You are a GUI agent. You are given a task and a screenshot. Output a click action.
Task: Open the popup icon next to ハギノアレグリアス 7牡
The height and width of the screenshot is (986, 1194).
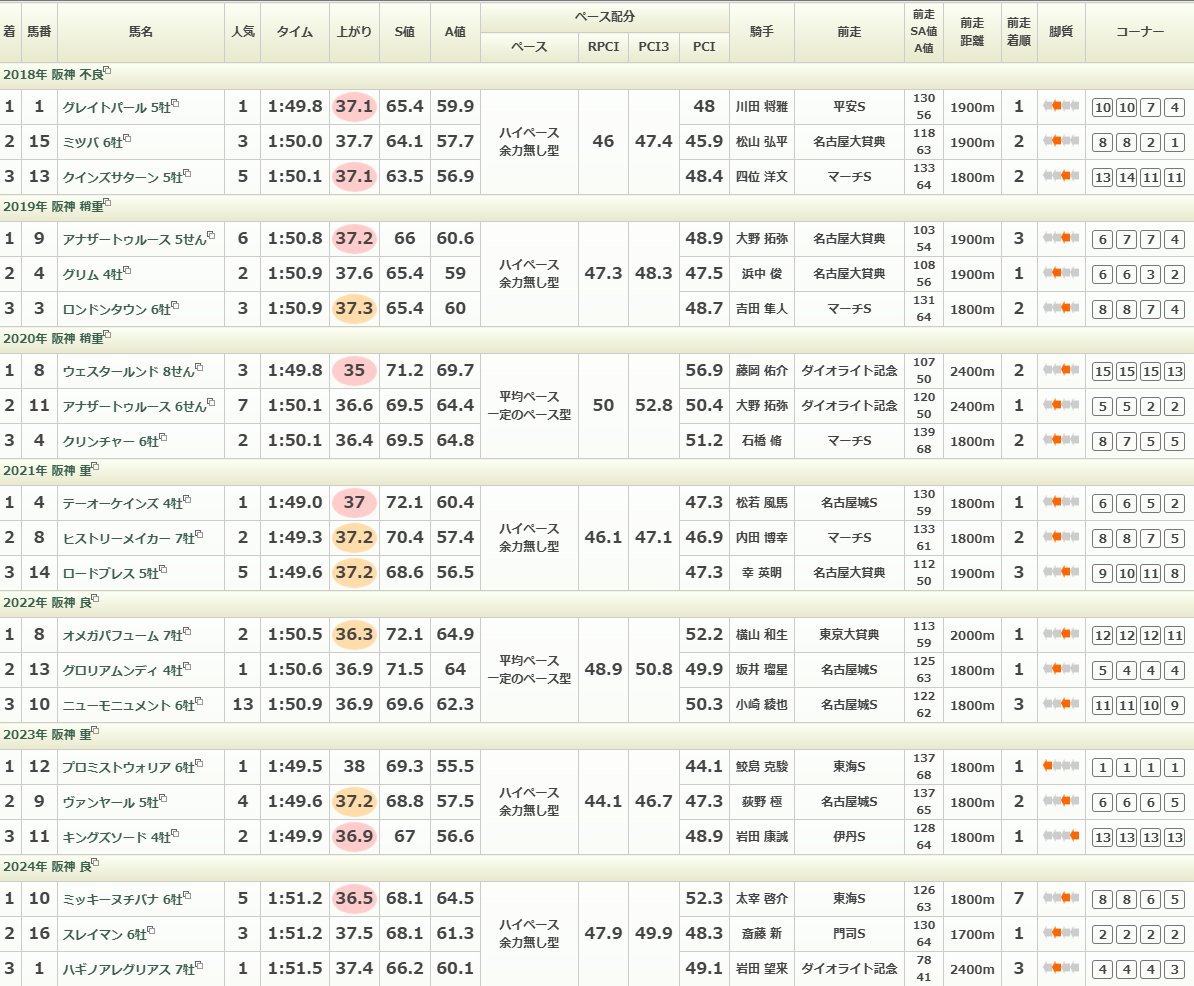pyautogui.click(x=200, y=965)
